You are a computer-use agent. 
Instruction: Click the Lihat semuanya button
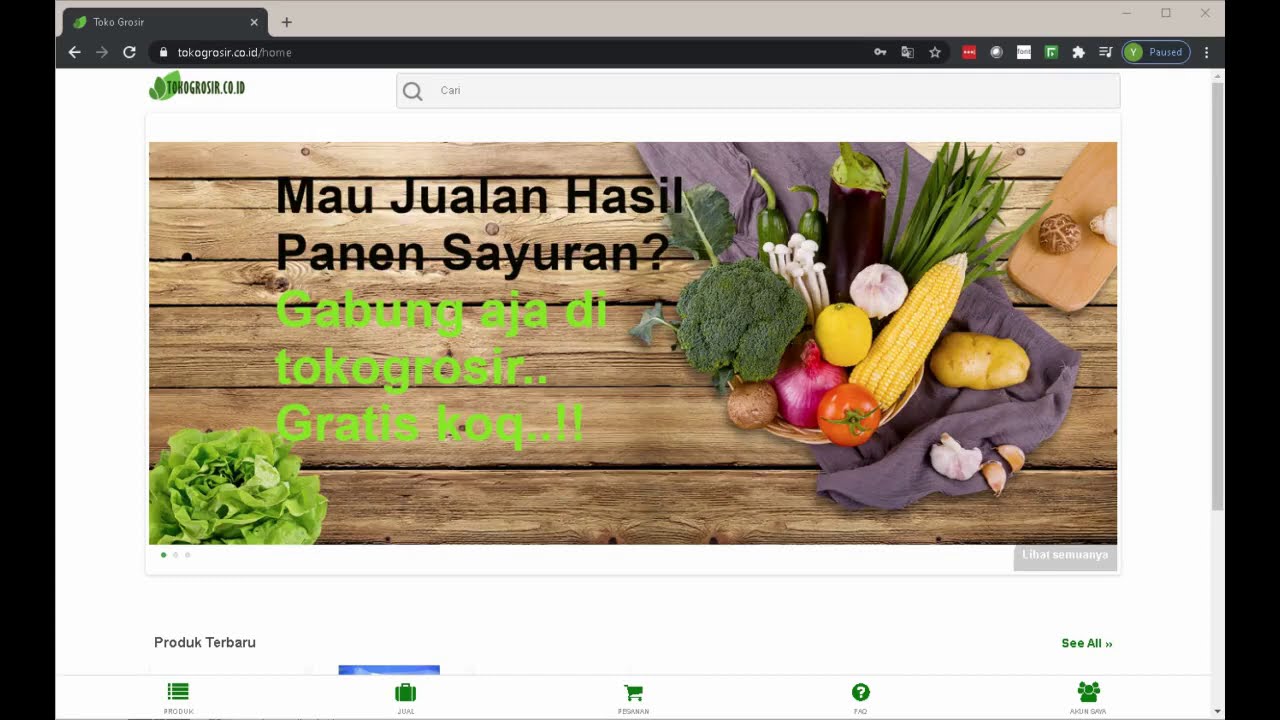tap(1065, 555)
